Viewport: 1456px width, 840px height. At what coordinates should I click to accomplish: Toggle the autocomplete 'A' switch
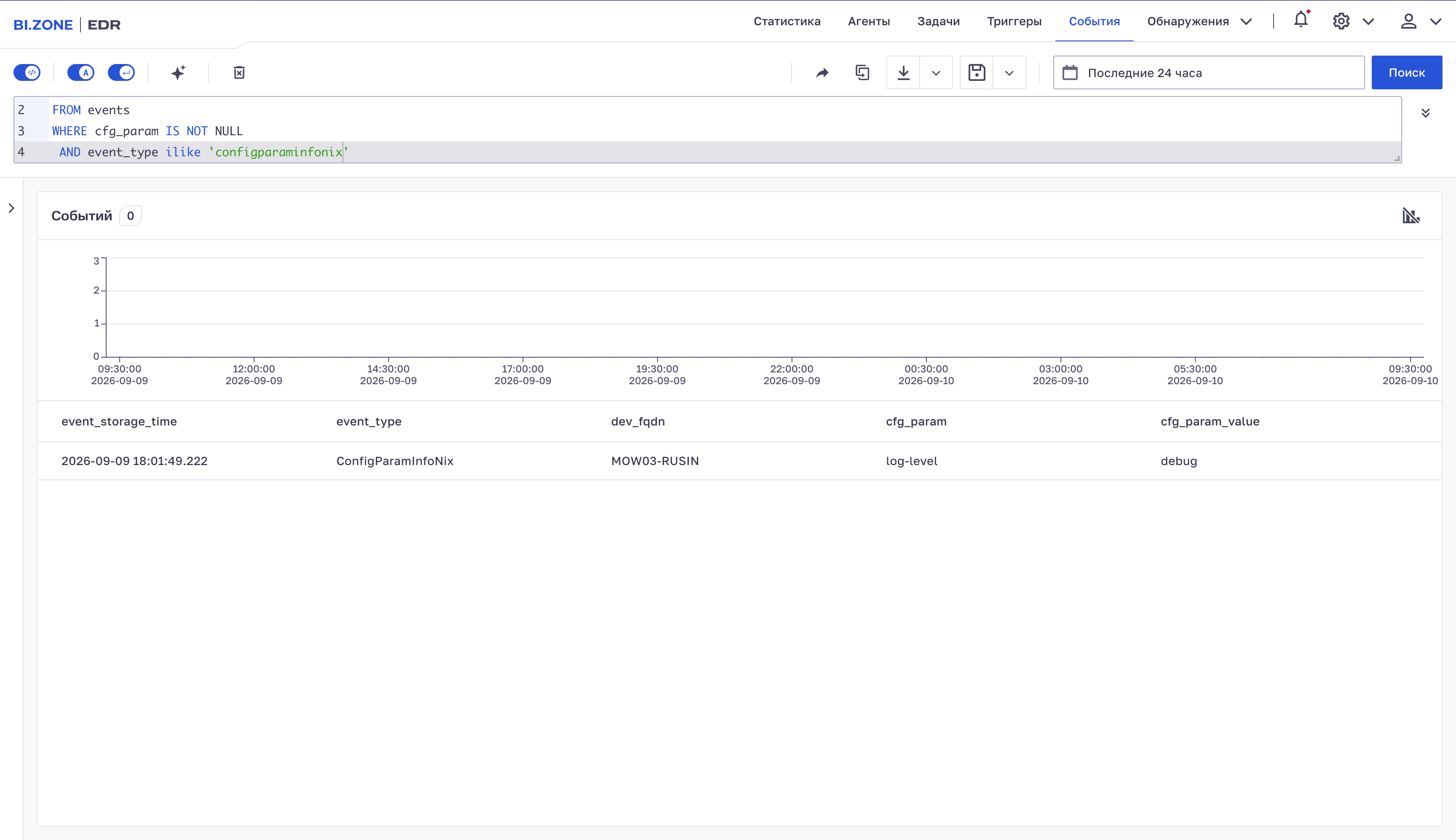[x=81, y=73]
